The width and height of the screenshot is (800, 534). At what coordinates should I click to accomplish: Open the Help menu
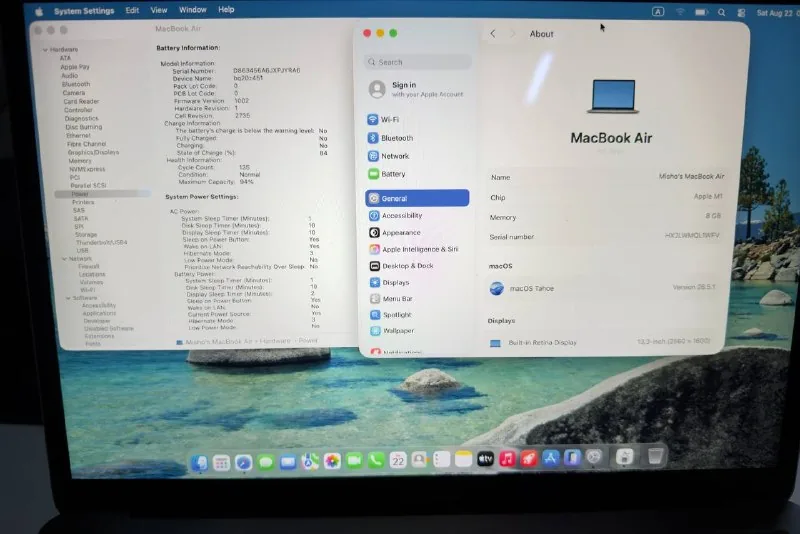click(226, 10)
